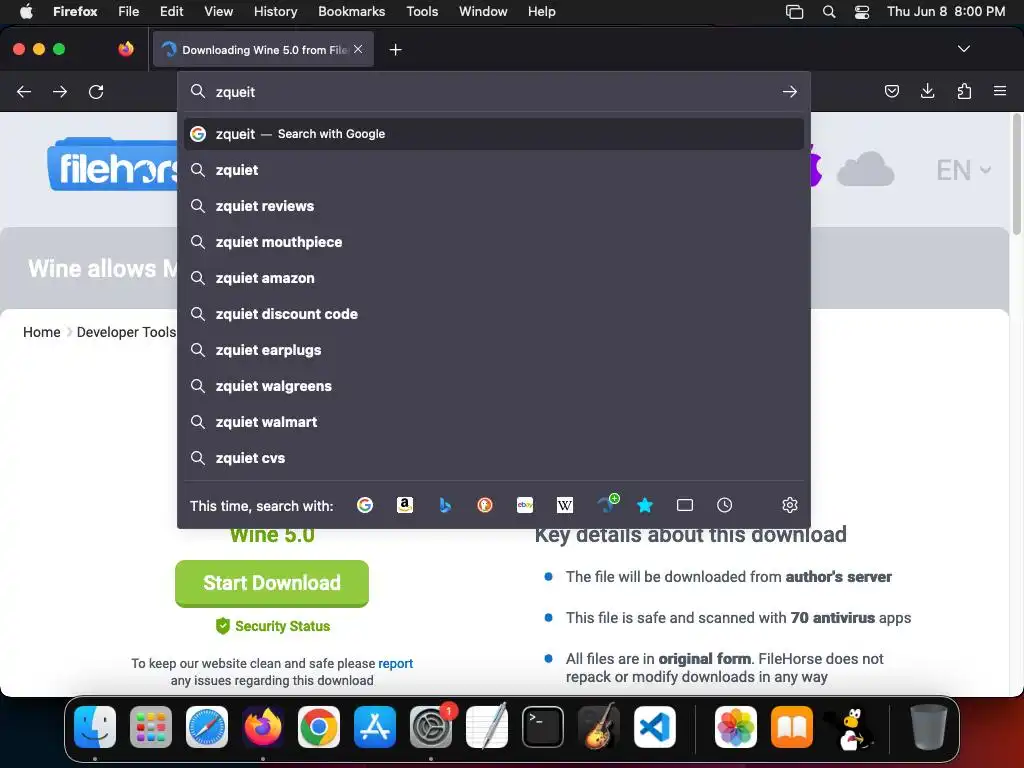1024x768 pixels.
Task: Open Control Center in menu bar
Action: 861,12
